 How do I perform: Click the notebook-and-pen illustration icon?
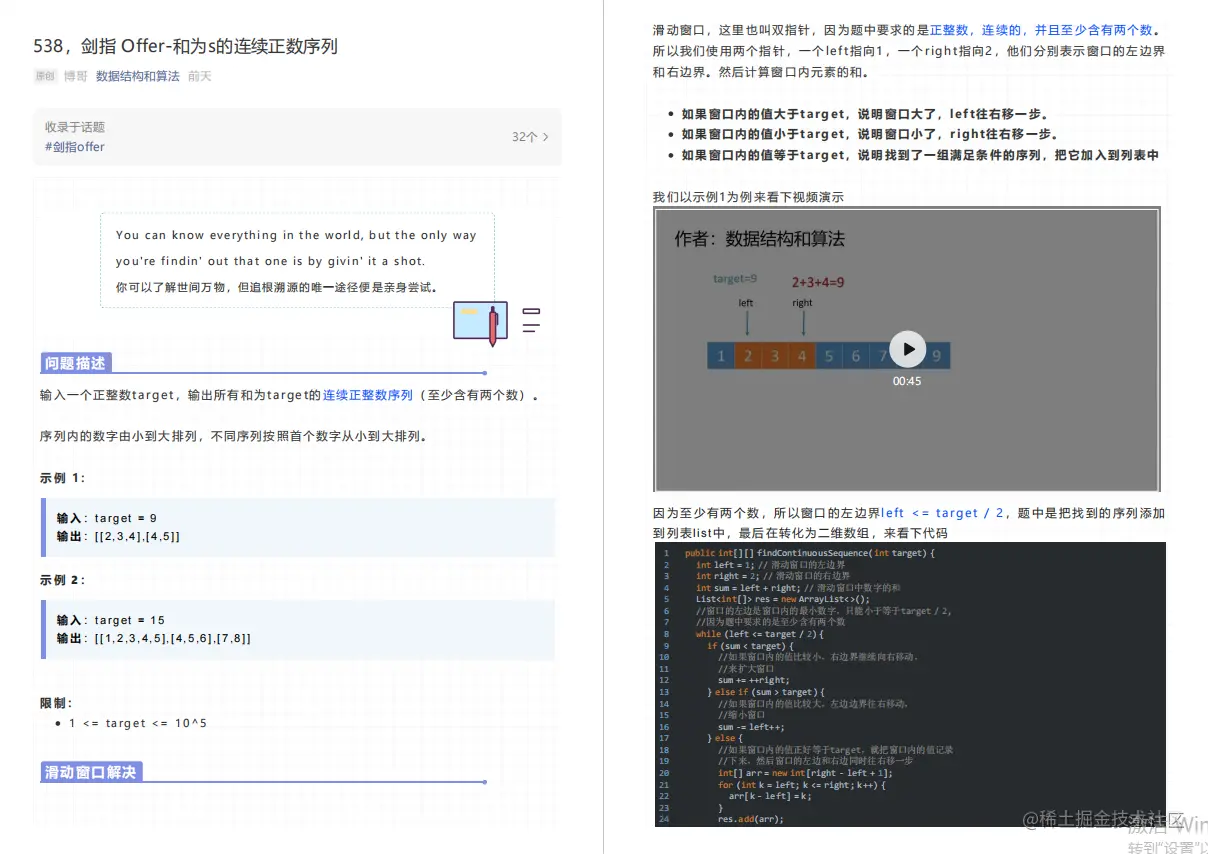click(480, 321)
